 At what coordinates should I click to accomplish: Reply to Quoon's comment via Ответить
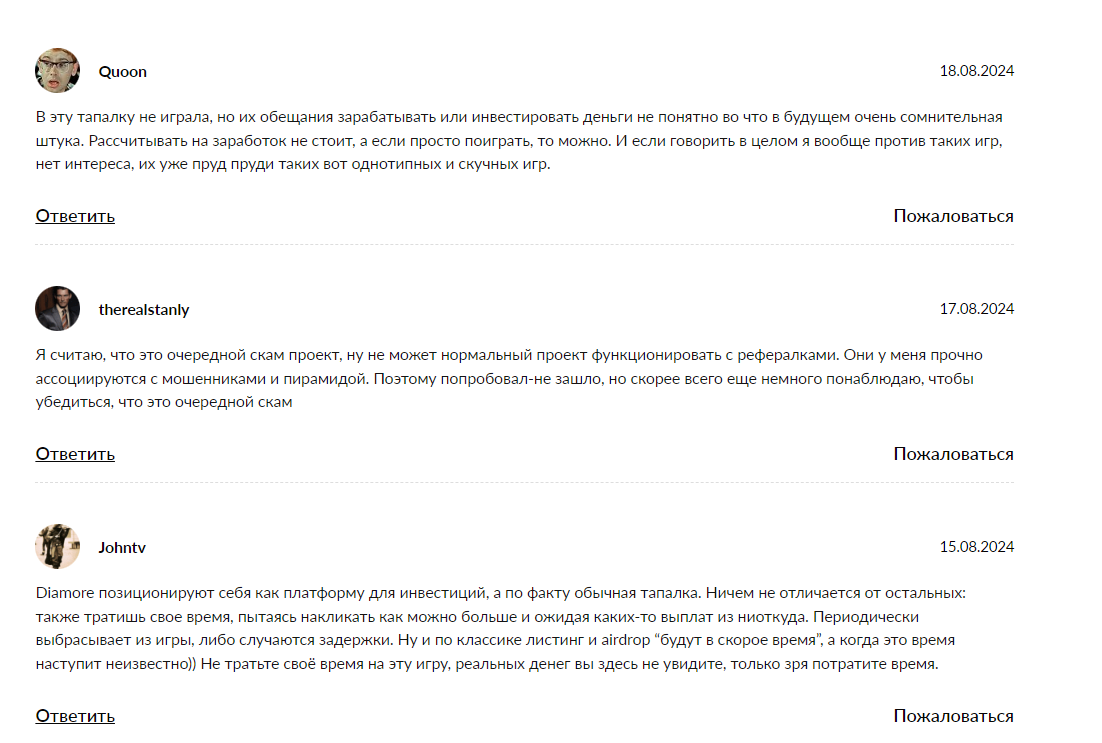pyautogui.click(x=75, y=216)
